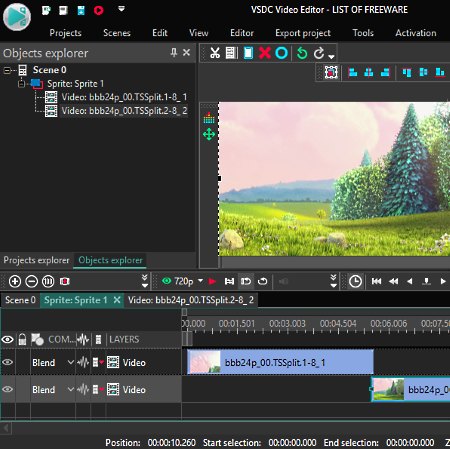450x449 pixels.
Task: Select Sprite: Sprite 1 in the tree
Action: click(x=75, y=84)
